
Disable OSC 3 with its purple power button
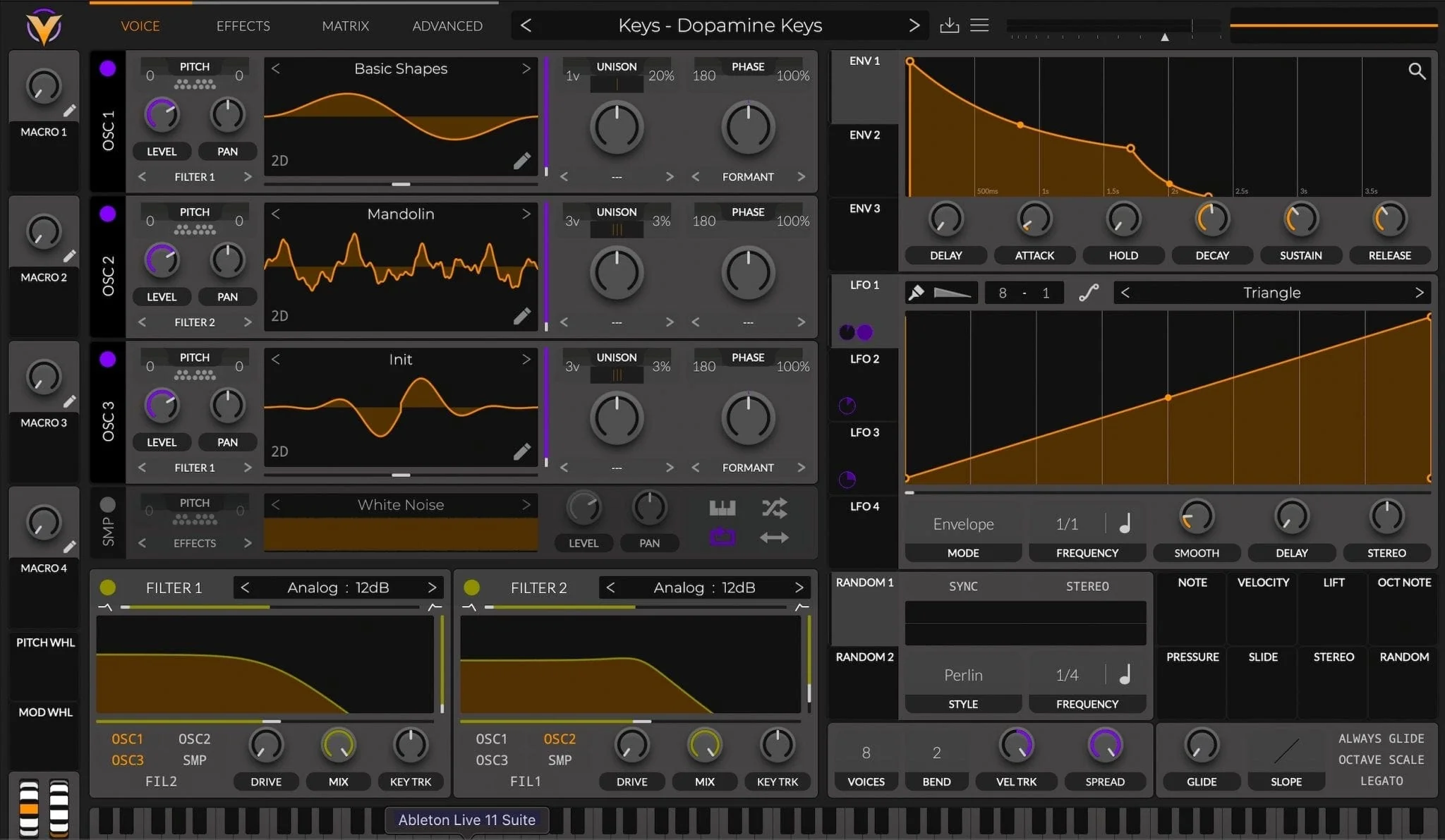coord(107,359)
